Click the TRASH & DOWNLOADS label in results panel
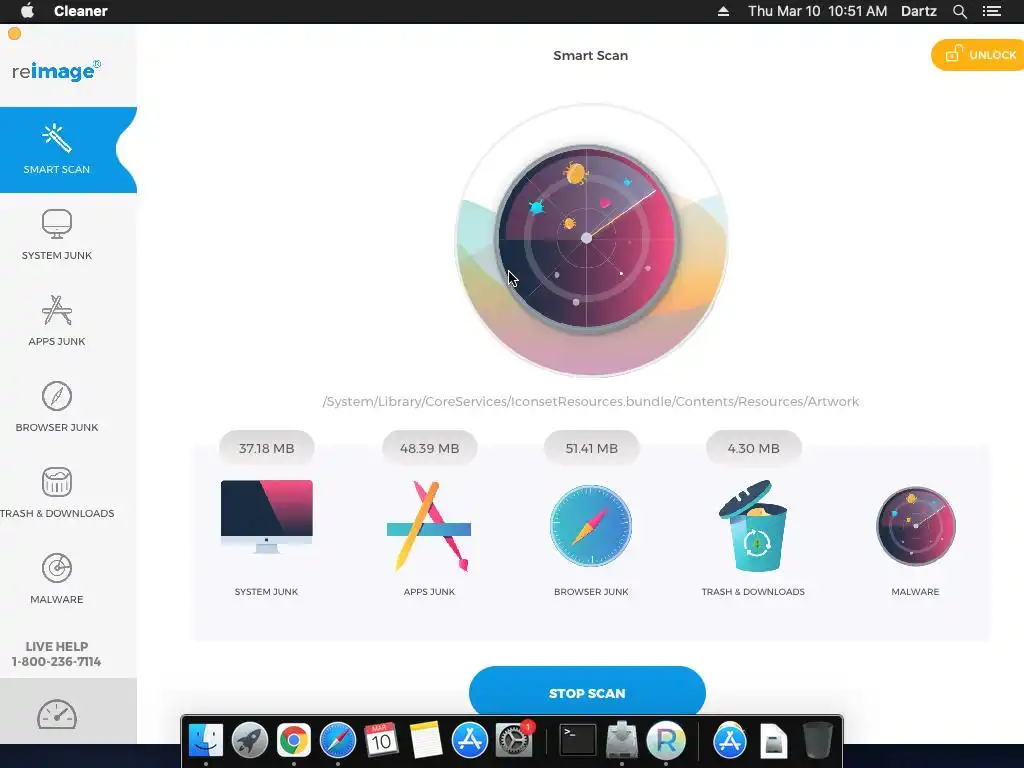 click(x=753, y=592)
